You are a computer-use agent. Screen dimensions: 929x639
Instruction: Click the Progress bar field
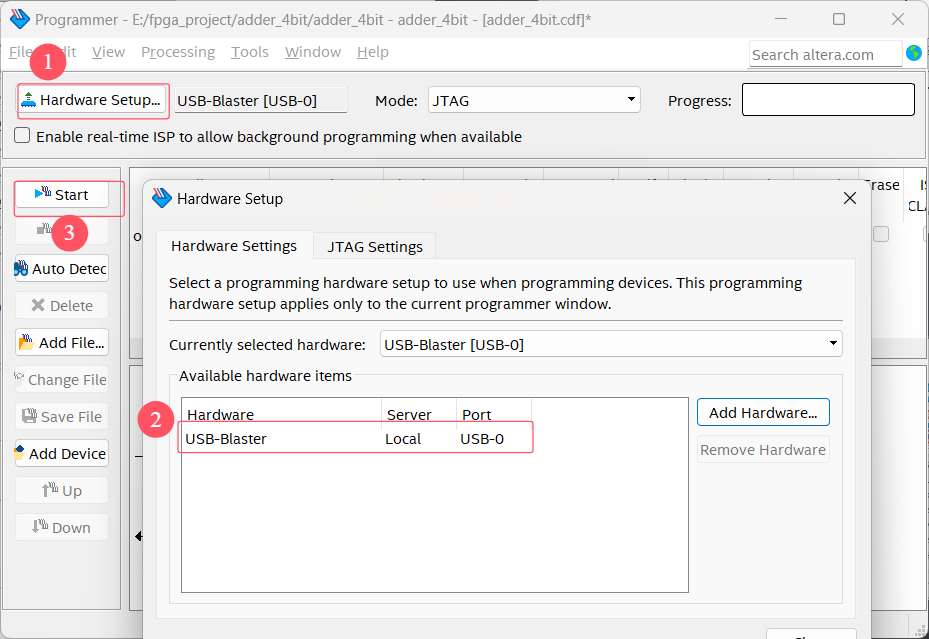pos(828,99)
